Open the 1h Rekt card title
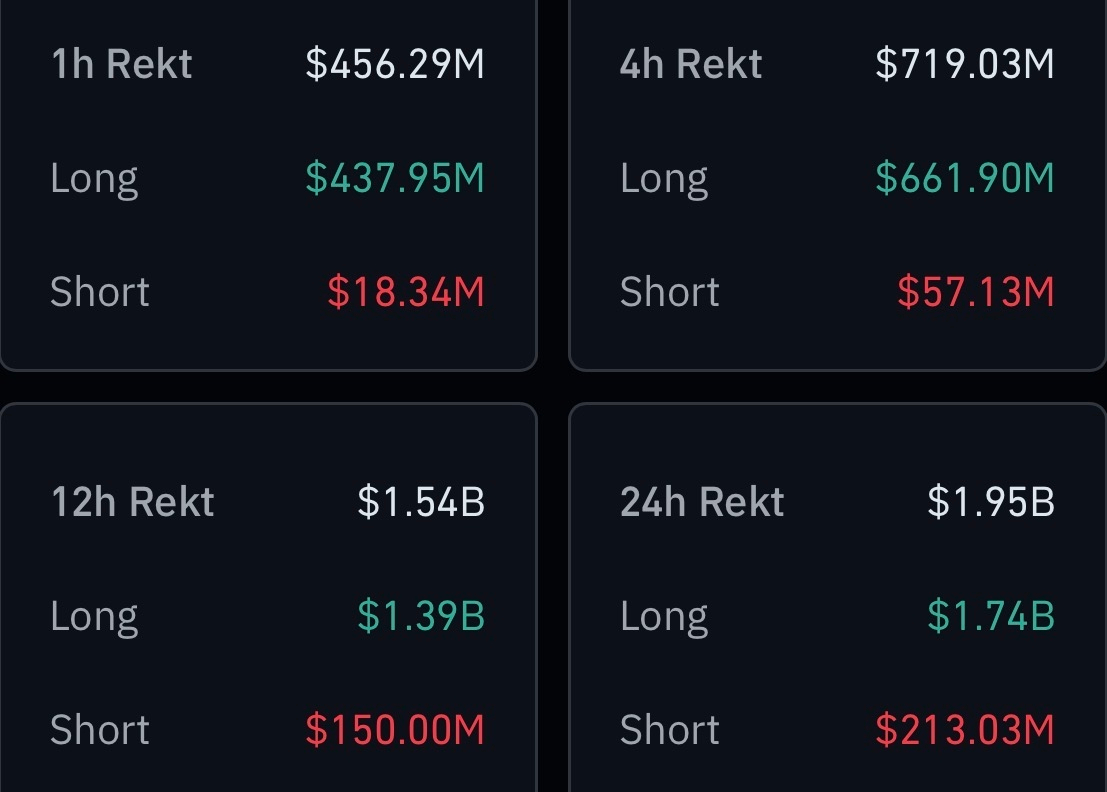Image resolution: width=1107 pixels, height=792 pixels. click(121, 64)
